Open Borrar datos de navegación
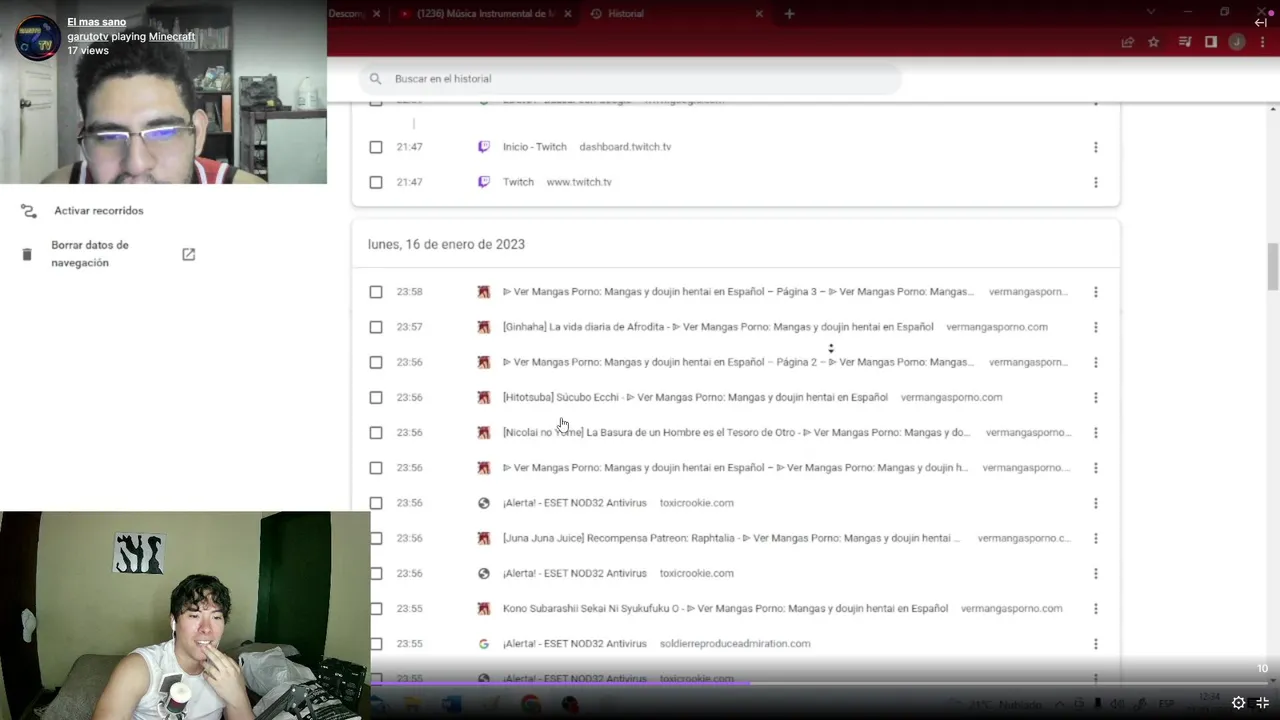 coord(90,254)
